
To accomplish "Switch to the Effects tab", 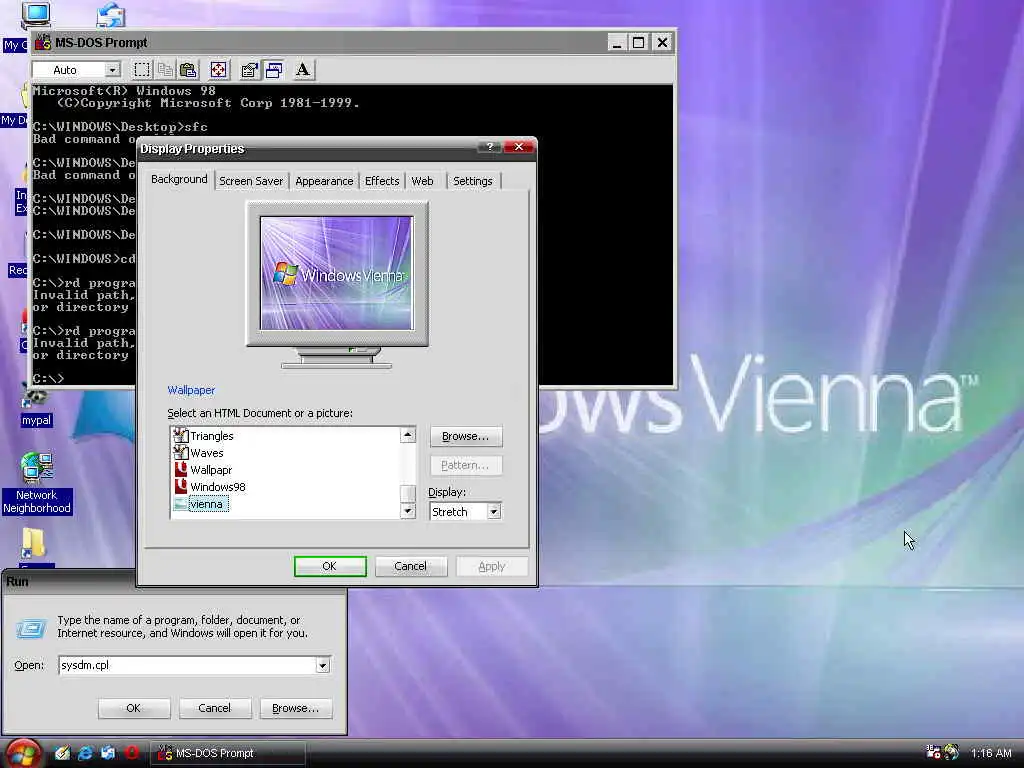I will 382,181.
